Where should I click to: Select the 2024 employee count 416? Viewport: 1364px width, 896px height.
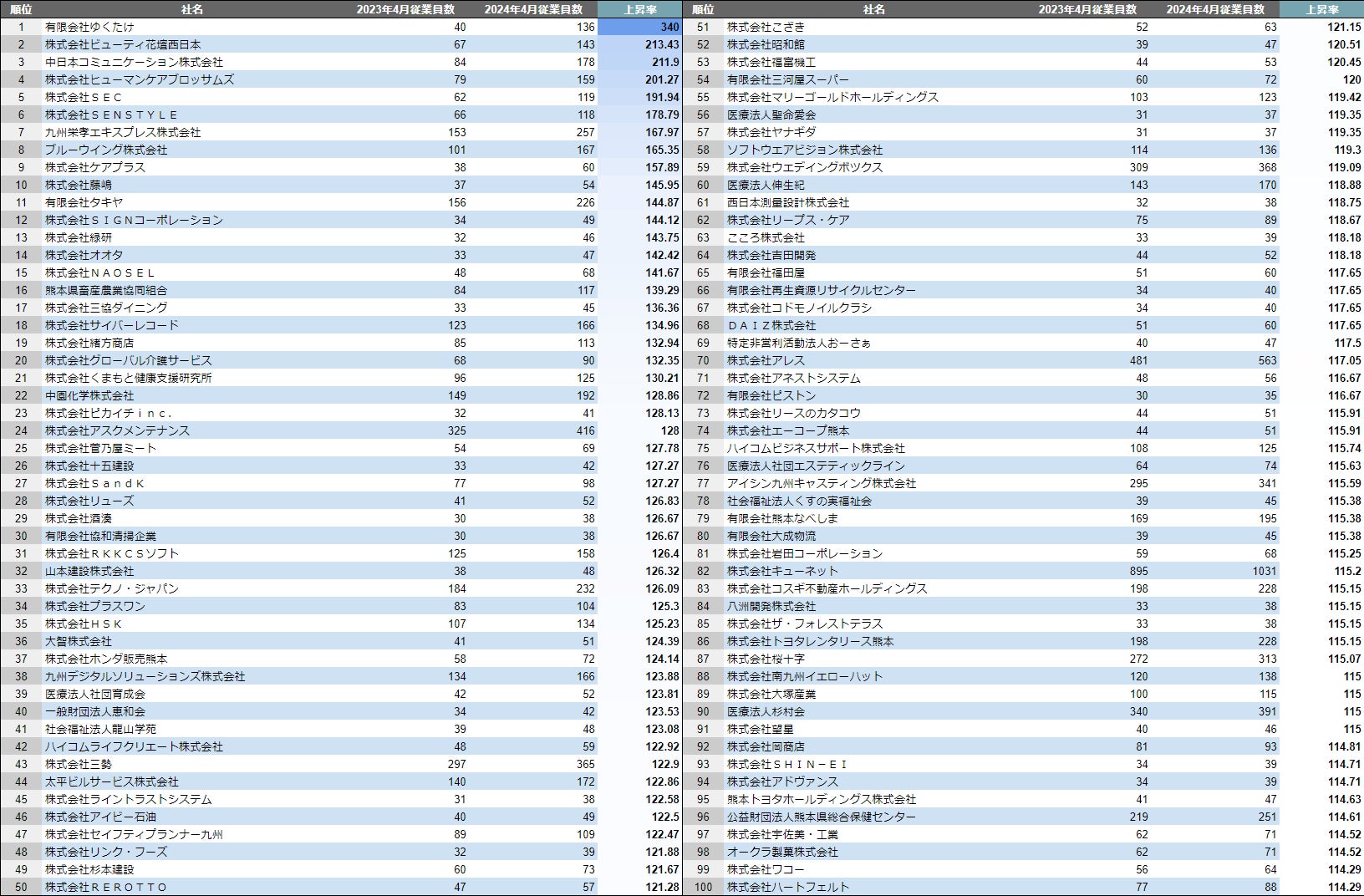585,430
